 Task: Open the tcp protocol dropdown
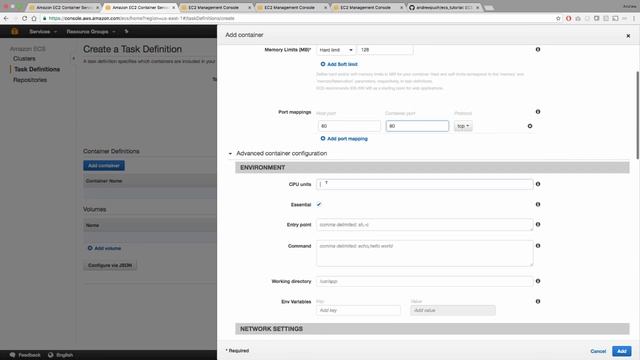pos(463,126)
